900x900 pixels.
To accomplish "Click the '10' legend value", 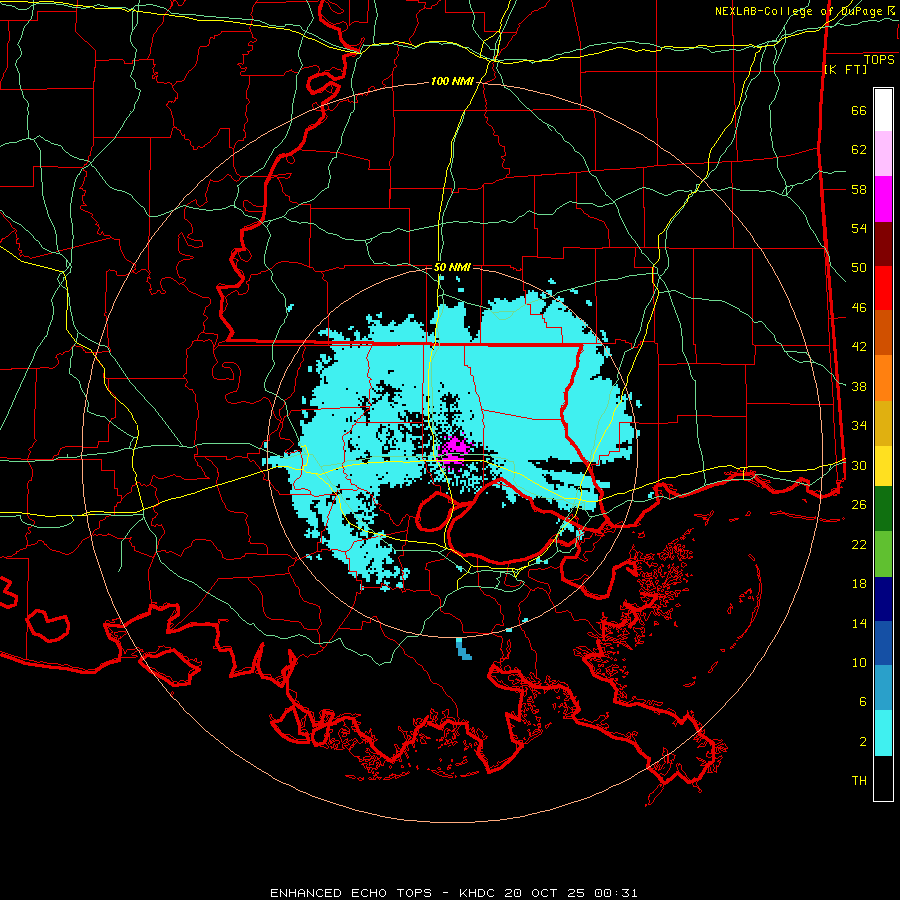I will click(x=859, y=662).
